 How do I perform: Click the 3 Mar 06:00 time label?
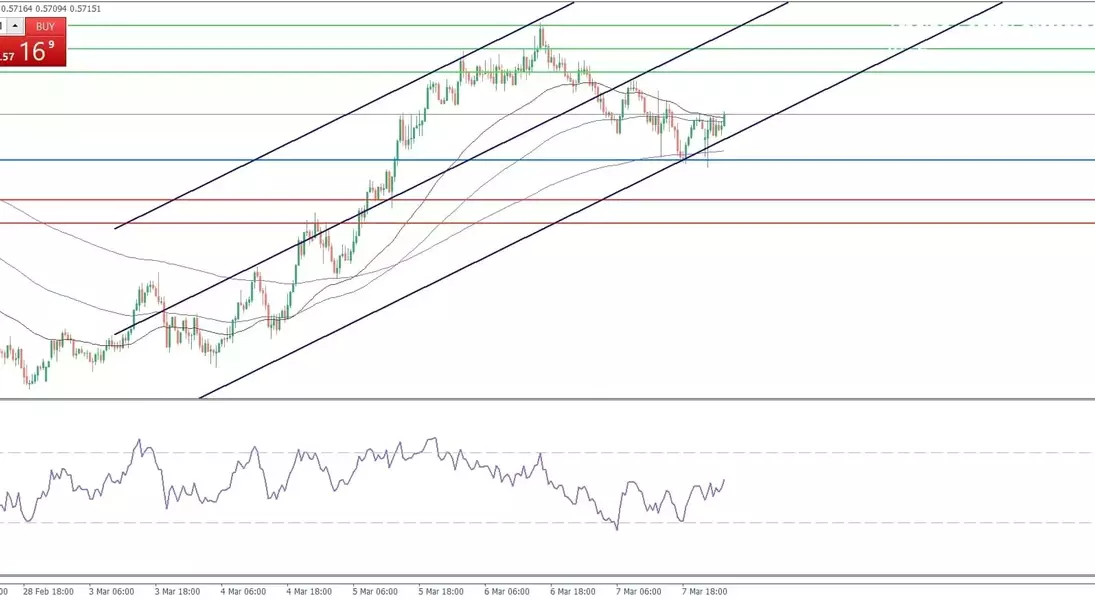[x=112, y=591]
